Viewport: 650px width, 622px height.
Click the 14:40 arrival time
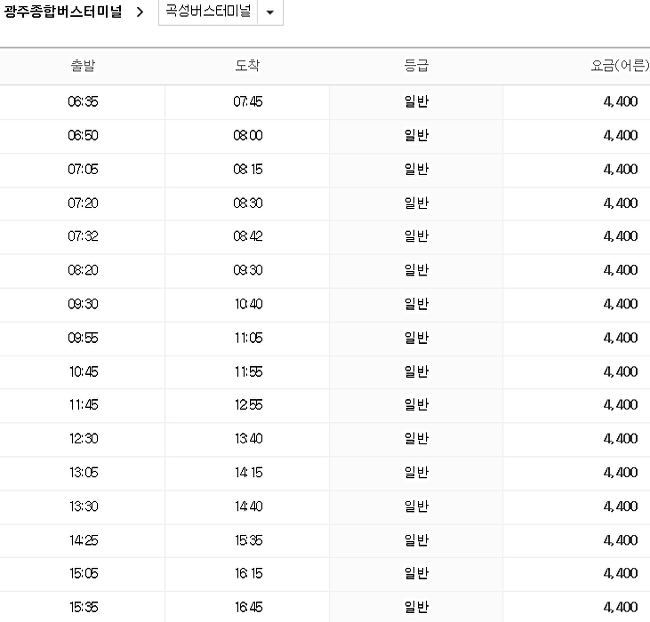(x=249, y=507)
